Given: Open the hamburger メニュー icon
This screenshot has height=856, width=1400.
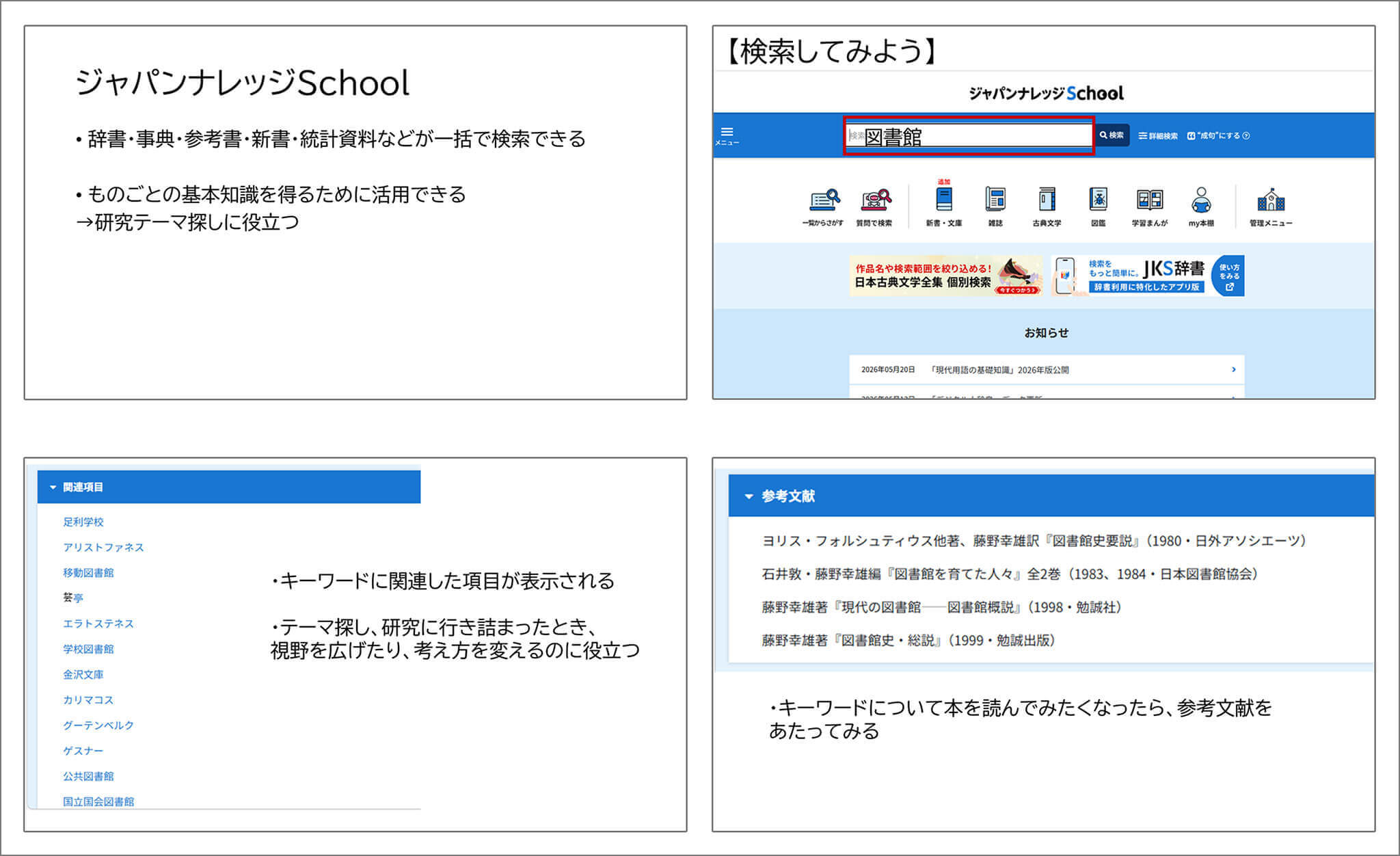Looking at the screenshot, I should pos(727,135).
